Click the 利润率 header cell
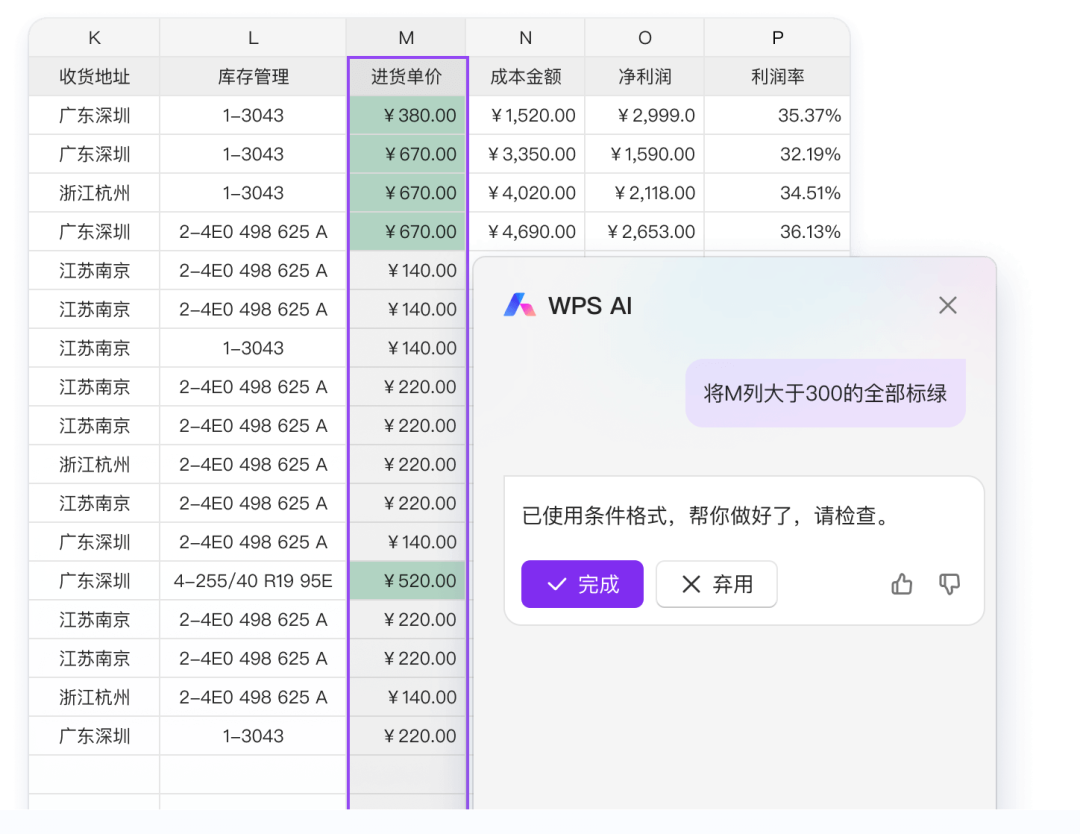Screen dimensions: 1080x834 777,76
